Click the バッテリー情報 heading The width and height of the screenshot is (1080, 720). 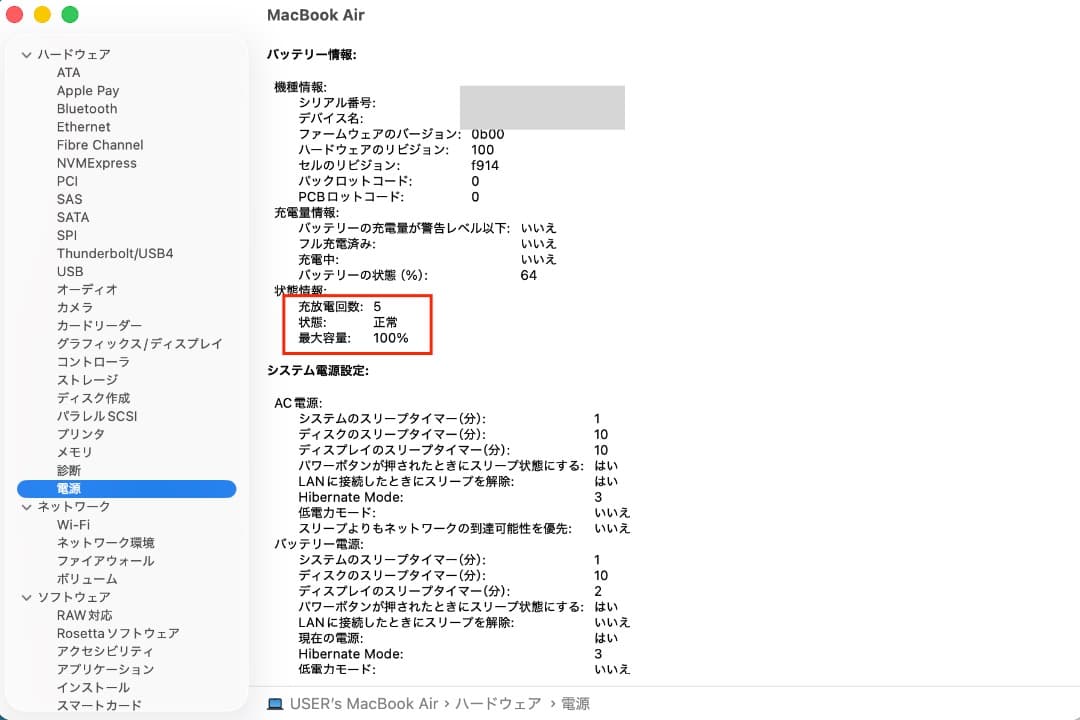pos(311,54)
